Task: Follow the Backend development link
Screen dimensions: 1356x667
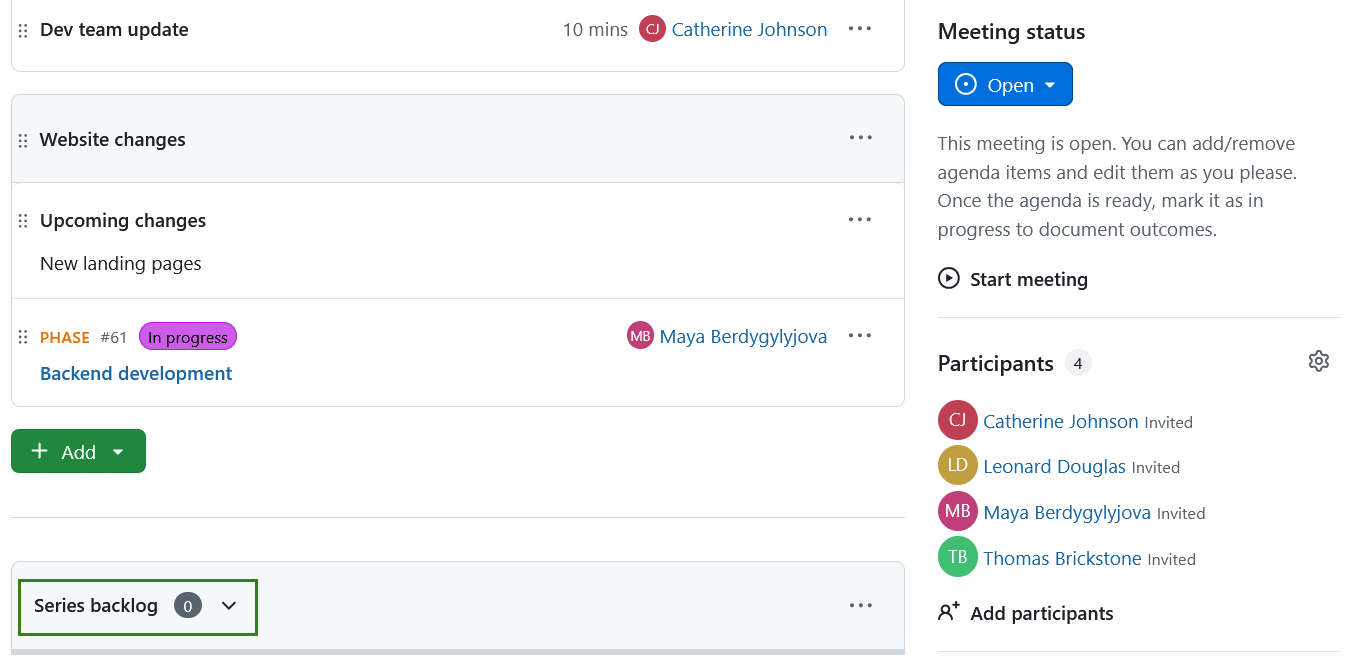Action: tap(135, 373)
